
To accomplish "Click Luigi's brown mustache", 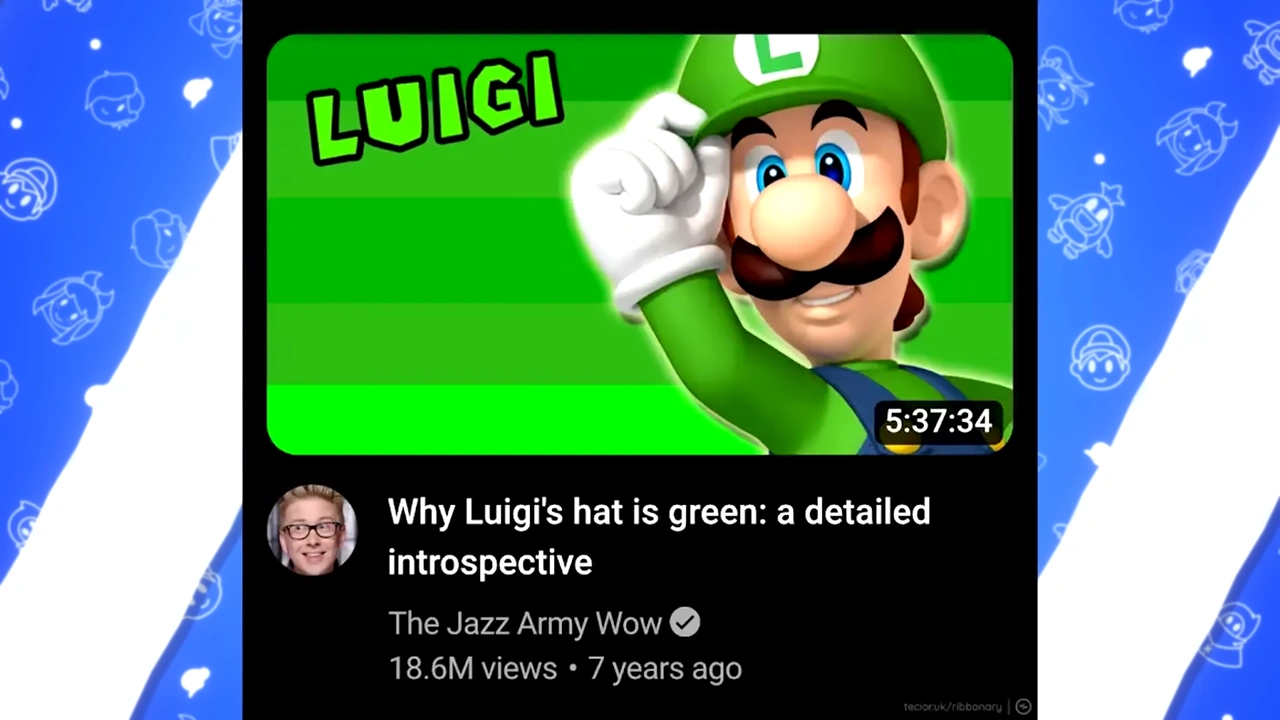I will point(815,258).
